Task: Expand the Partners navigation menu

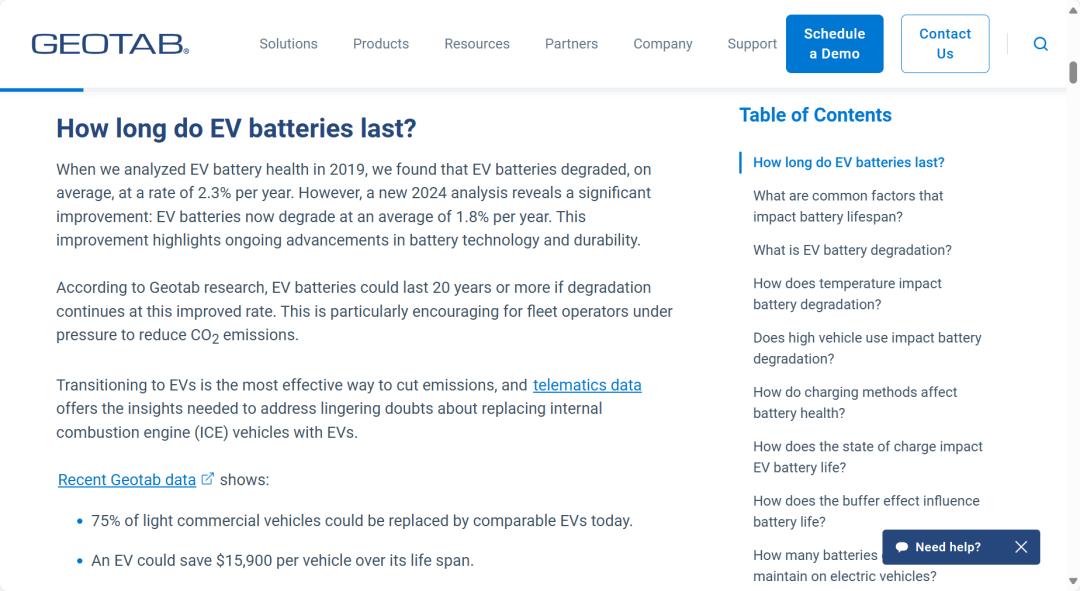Action: [x=571, y=44]
